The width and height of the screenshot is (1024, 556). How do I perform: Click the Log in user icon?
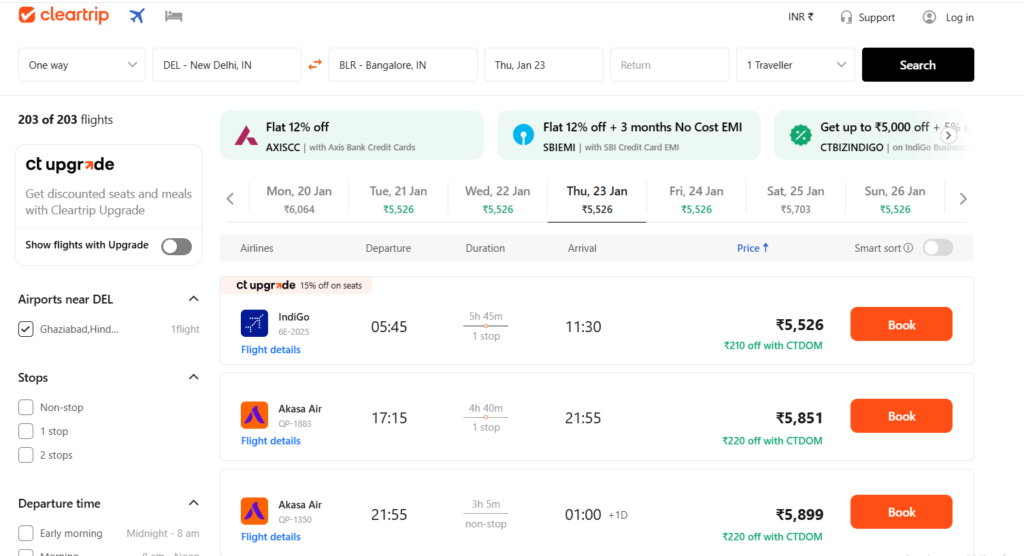[x=929, y=17]
